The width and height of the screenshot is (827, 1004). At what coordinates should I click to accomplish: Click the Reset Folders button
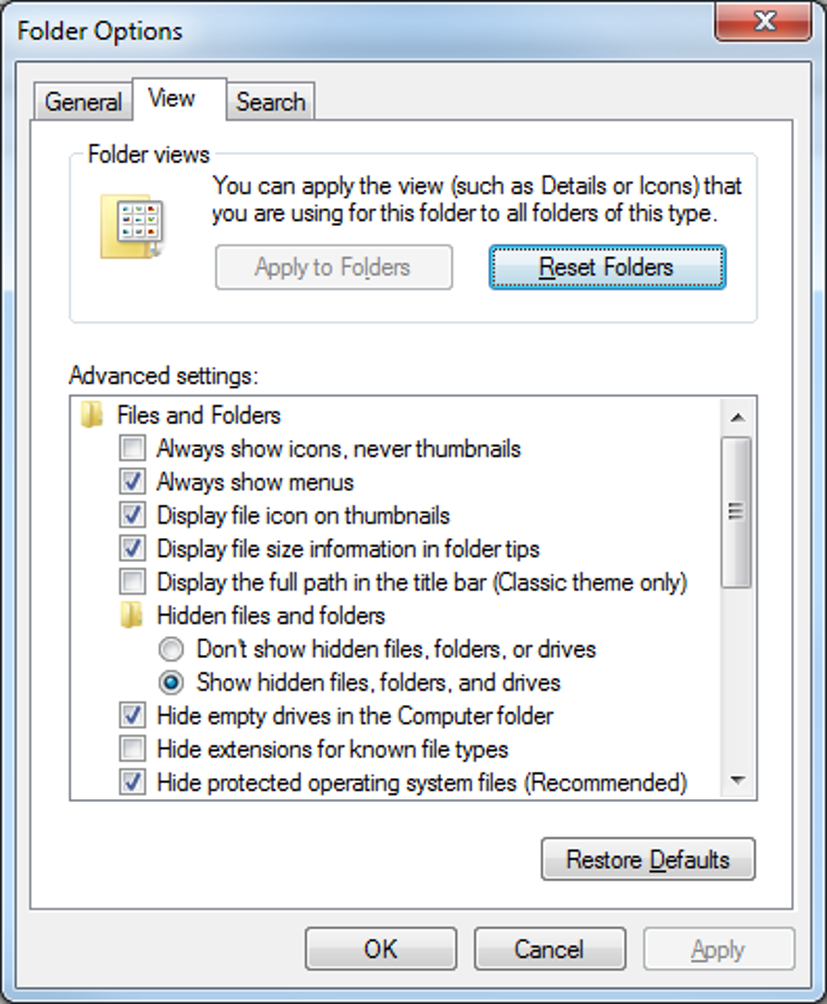(x=607, y=267)
